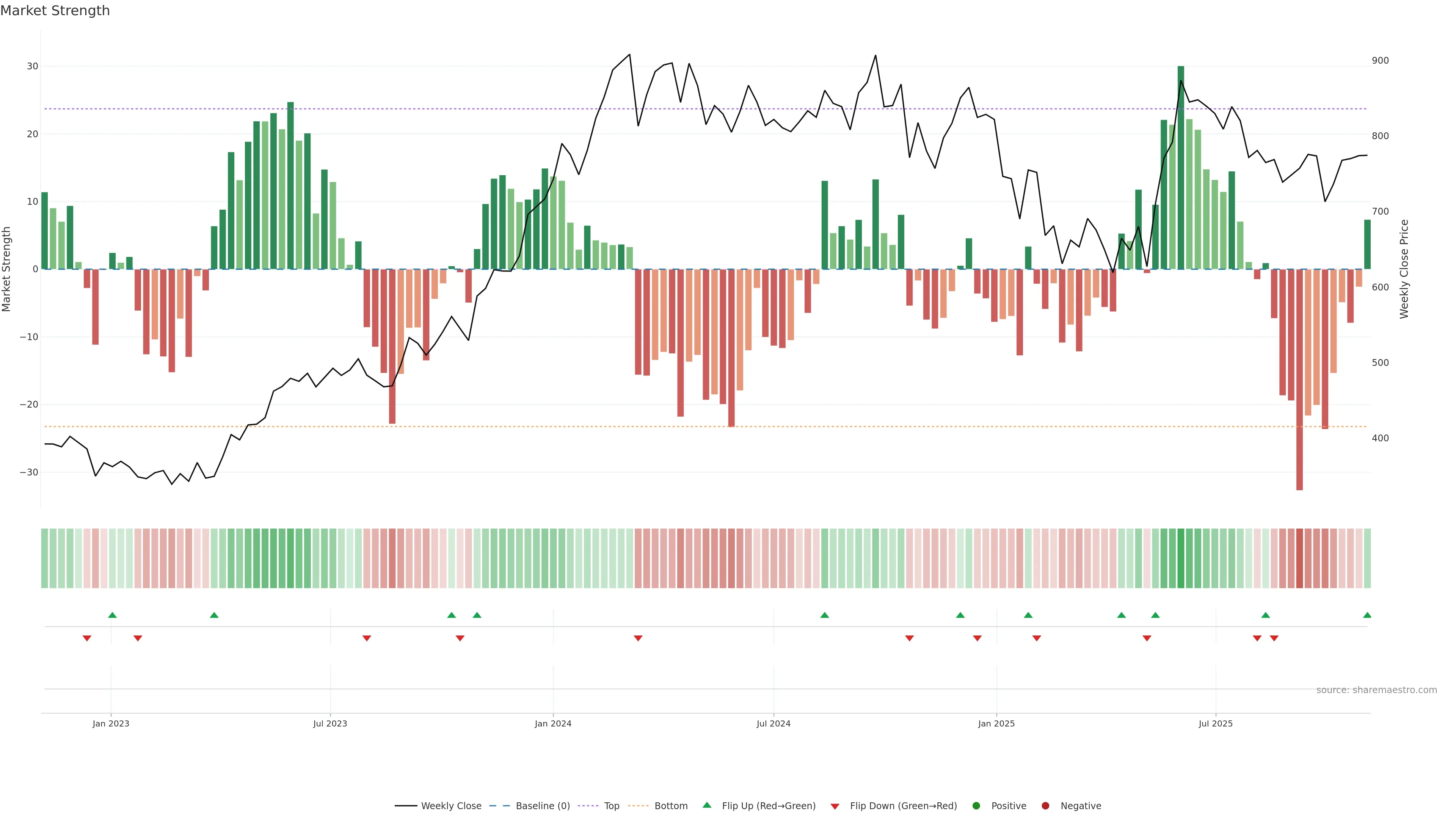The width and height of the screenshot is (1456, 819).
Task: Click the source sharemaestro.com attribution text
Action: pos(1376,690)
